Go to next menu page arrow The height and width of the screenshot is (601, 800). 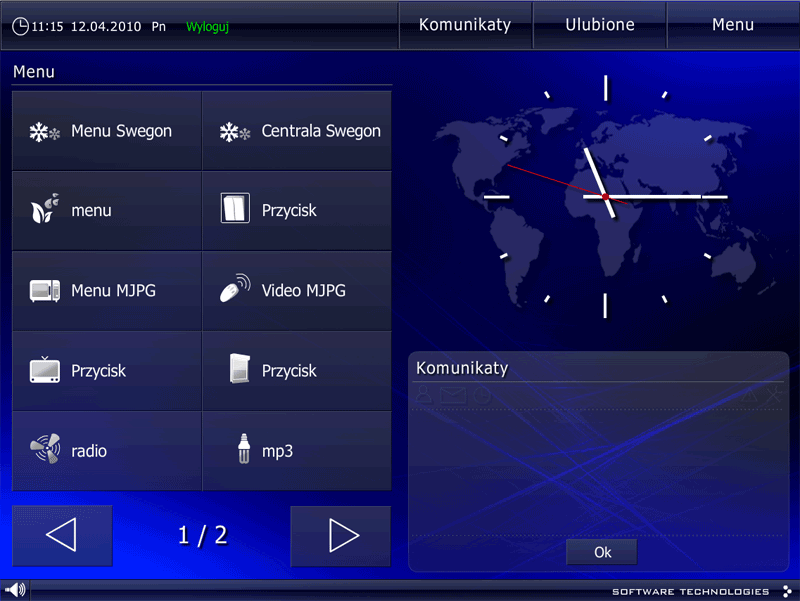point(341,536)
